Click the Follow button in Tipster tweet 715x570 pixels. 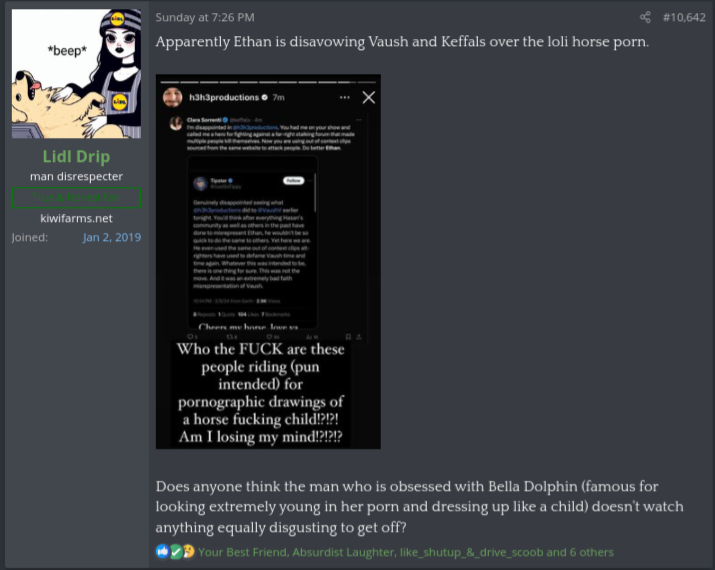click(x=293, y=181)
